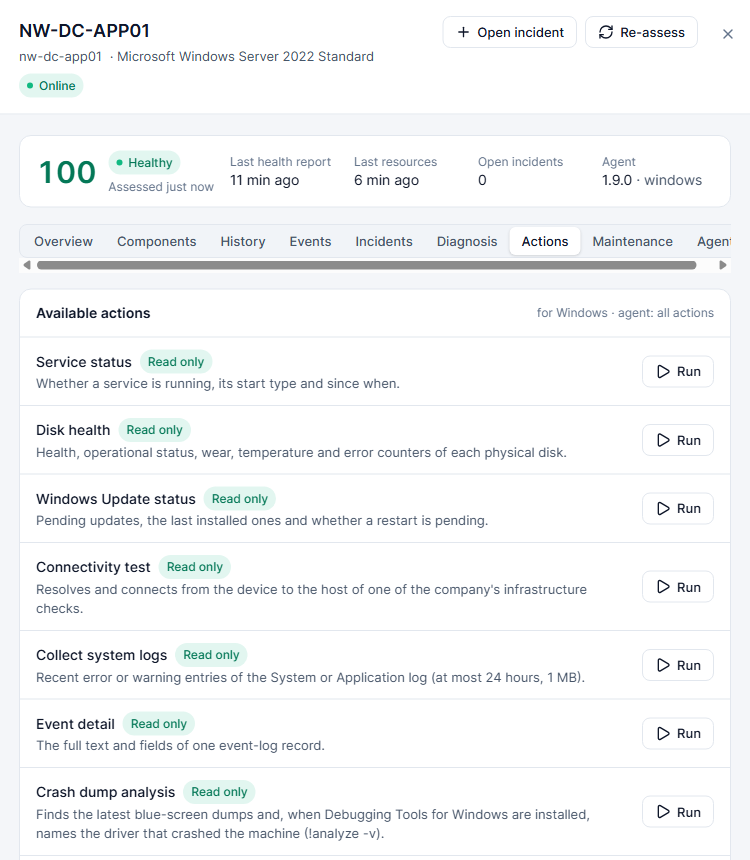
Task: Click the Connectivity test action title
Action: click(x=93, y=567)
